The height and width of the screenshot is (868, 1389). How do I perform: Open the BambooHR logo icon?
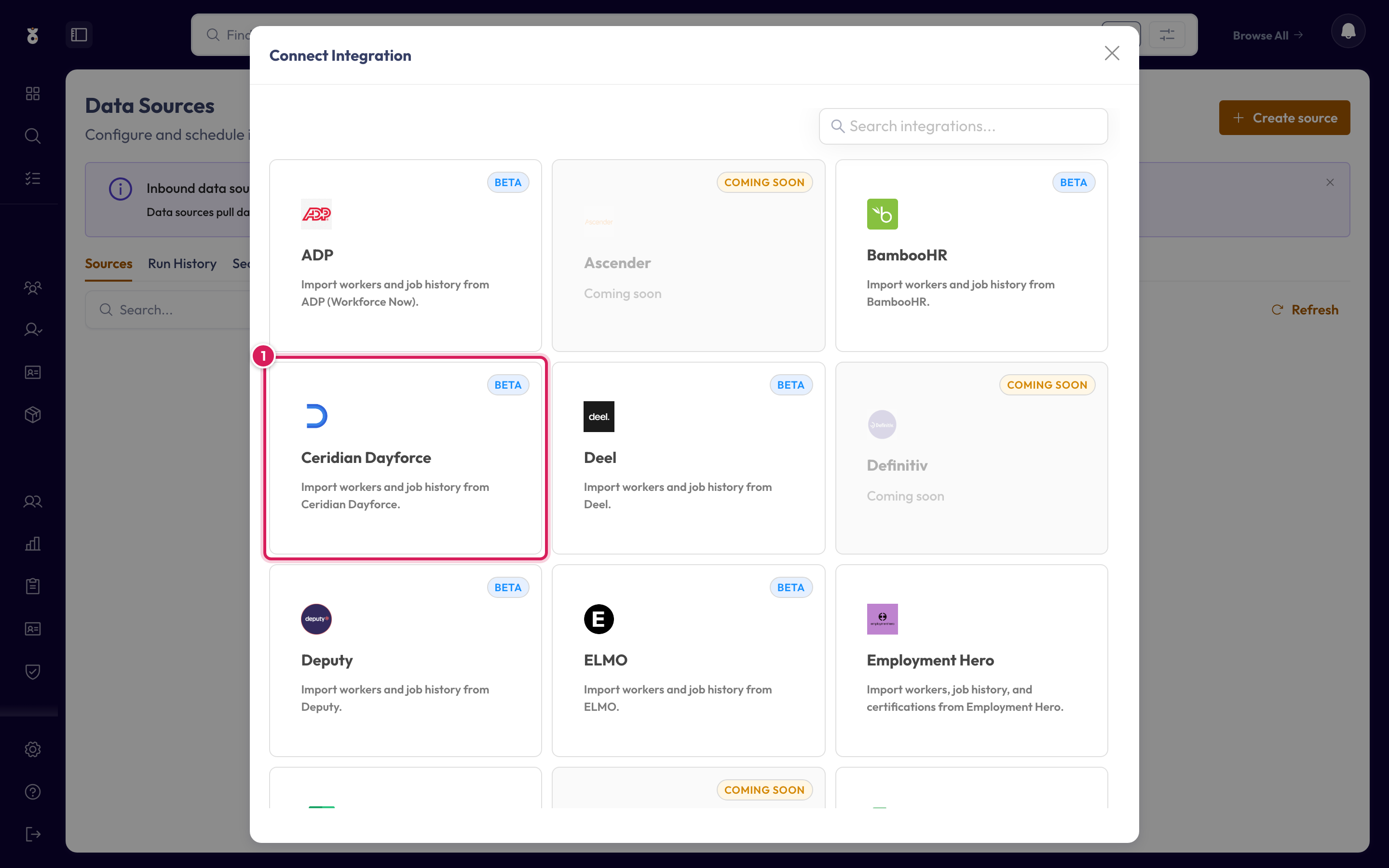point(882,214)
